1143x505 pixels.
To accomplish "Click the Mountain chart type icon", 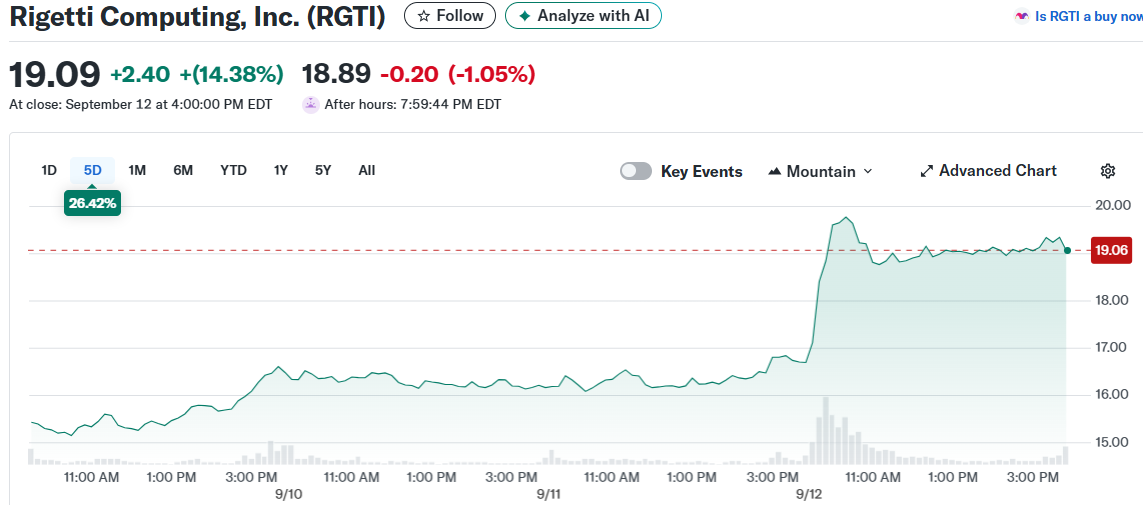I will [774, 171].
